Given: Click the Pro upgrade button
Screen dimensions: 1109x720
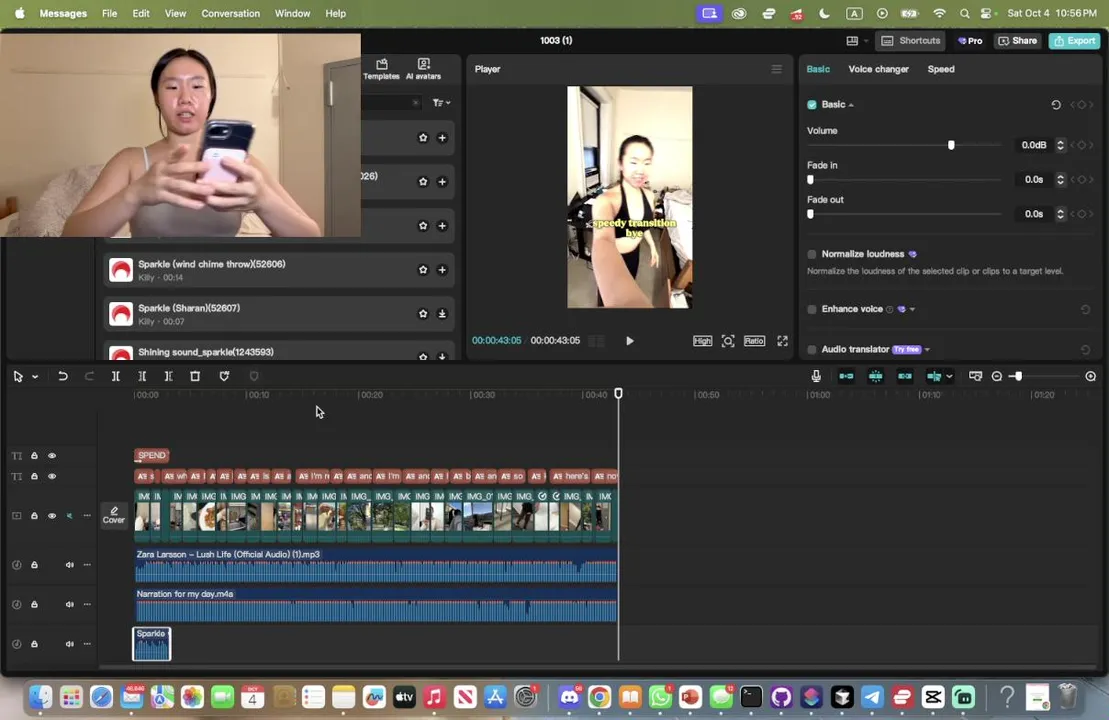Looking at the screenshot, I should [970, 41].
